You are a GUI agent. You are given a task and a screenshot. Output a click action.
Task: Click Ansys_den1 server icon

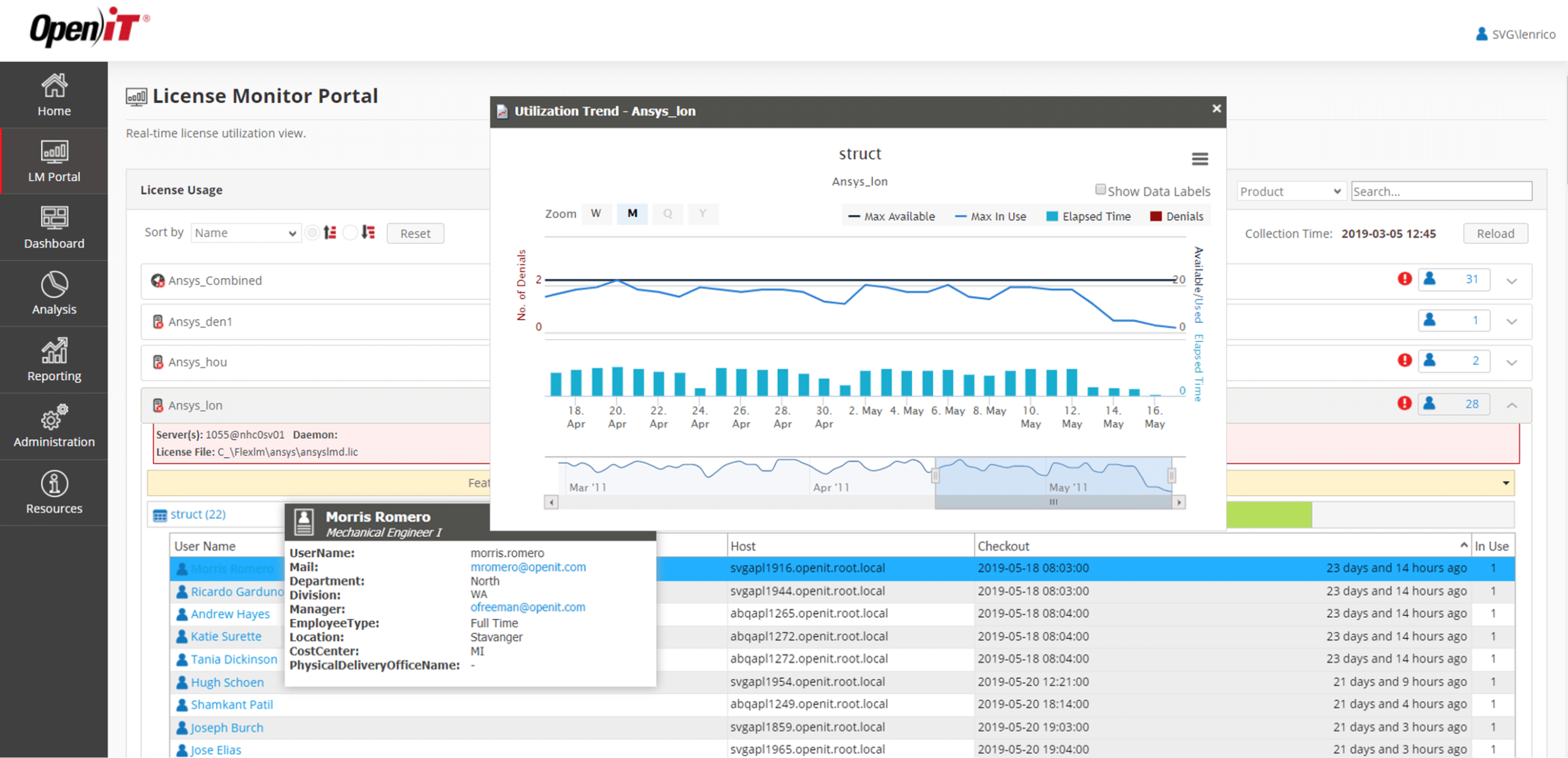(x=158, y=322)
